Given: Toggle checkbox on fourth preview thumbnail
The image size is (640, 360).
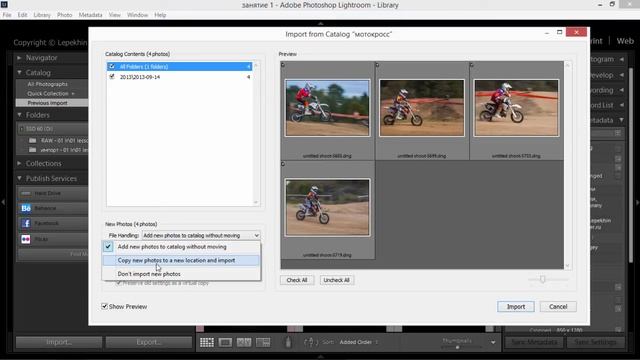Looking at the screenshot, I should click(x=283, y=164).
